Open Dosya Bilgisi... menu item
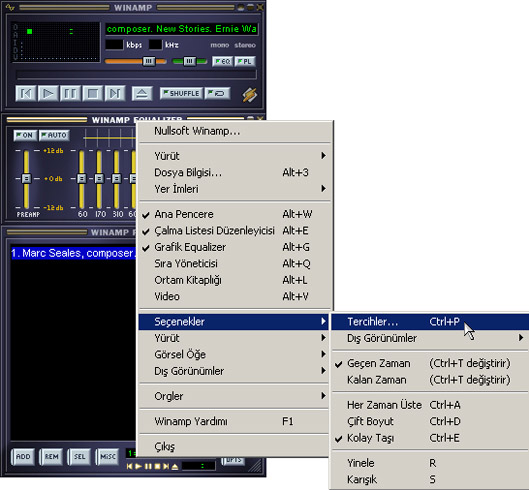 (234, 172)
